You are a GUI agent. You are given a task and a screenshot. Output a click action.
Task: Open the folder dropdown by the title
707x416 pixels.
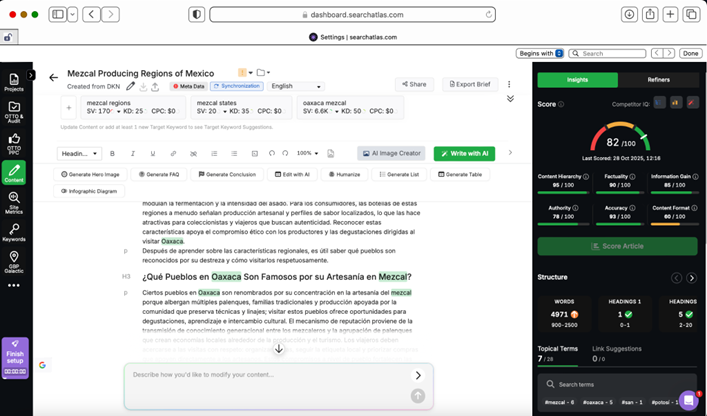pyautogui.click(x=263, y=73)
